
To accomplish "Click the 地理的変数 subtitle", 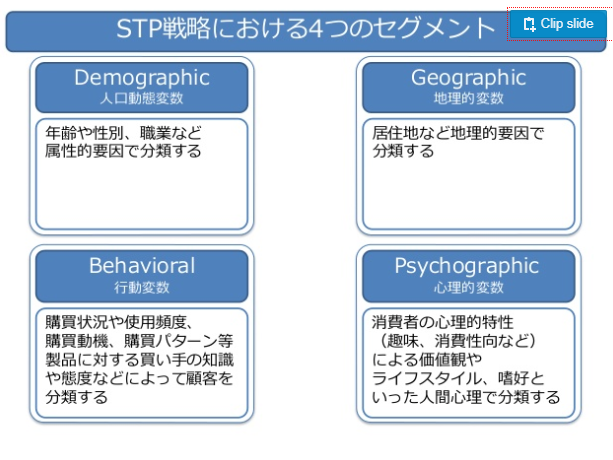I will (x=468, y=98).
